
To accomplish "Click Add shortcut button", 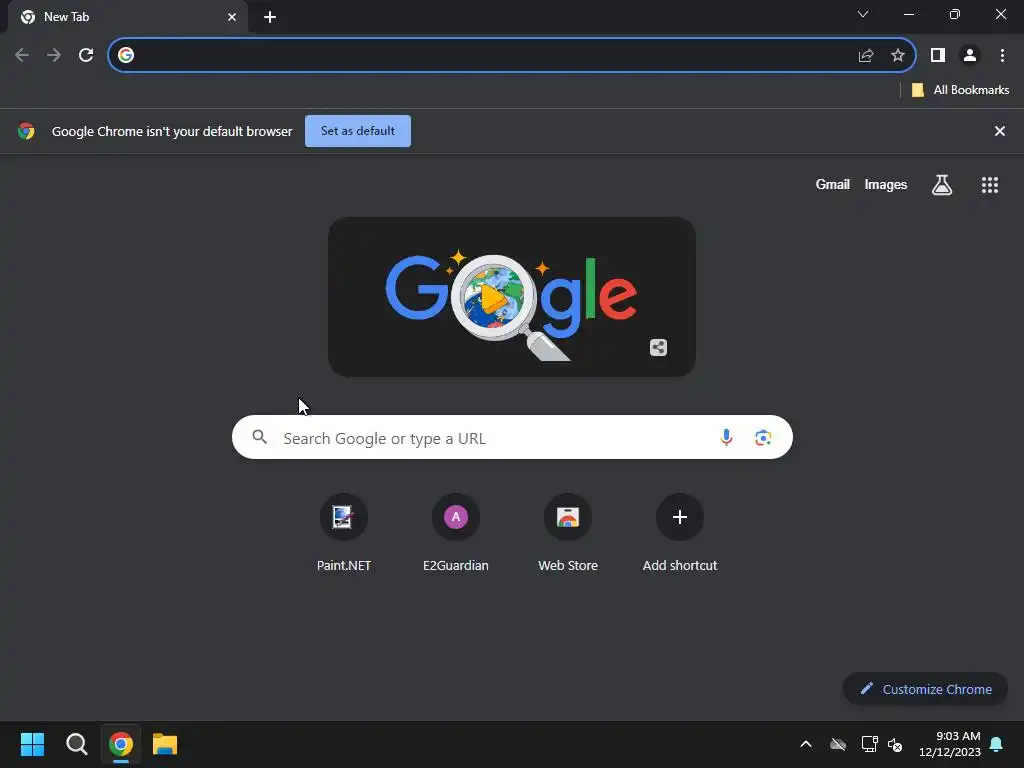I will point(680,534).
